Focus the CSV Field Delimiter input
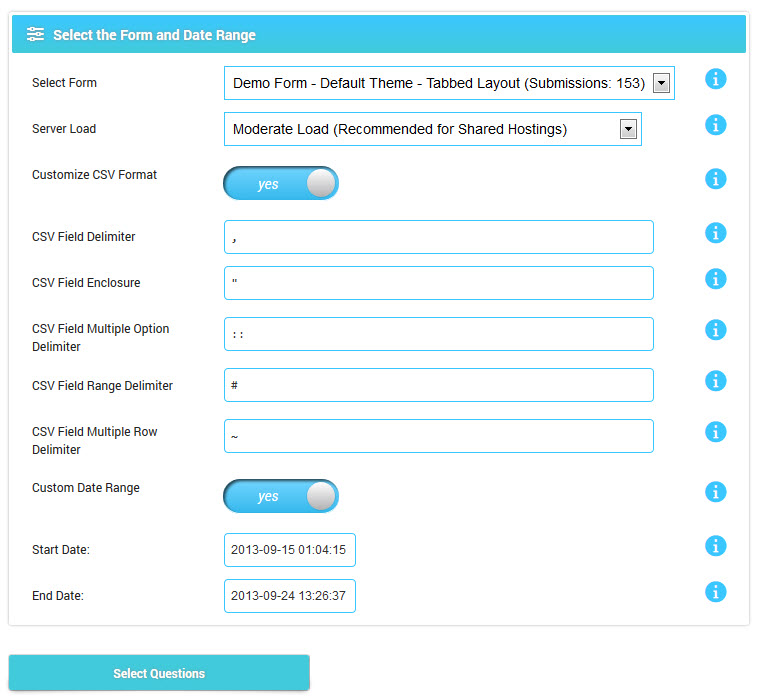 click(439, 237)
